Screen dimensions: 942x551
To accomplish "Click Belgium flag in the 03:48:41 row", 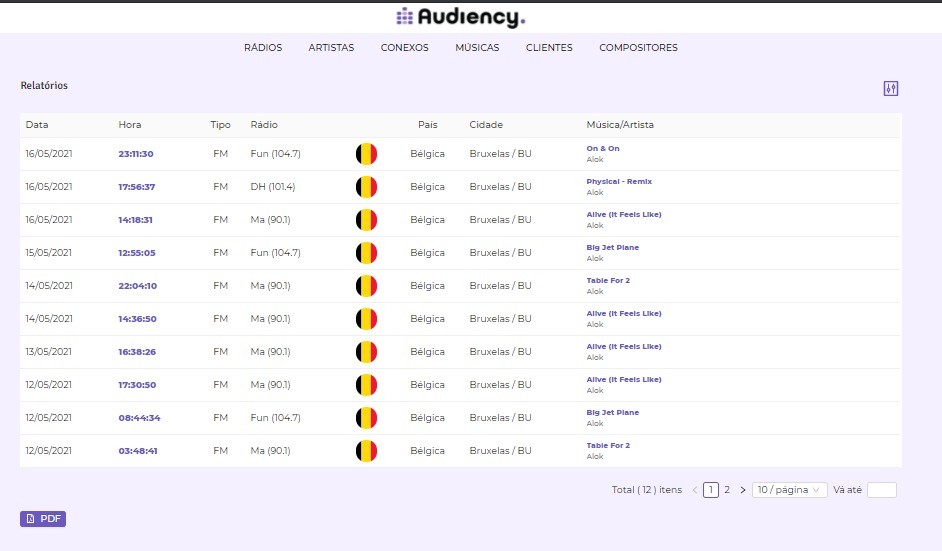I will [x=366, y=451].
